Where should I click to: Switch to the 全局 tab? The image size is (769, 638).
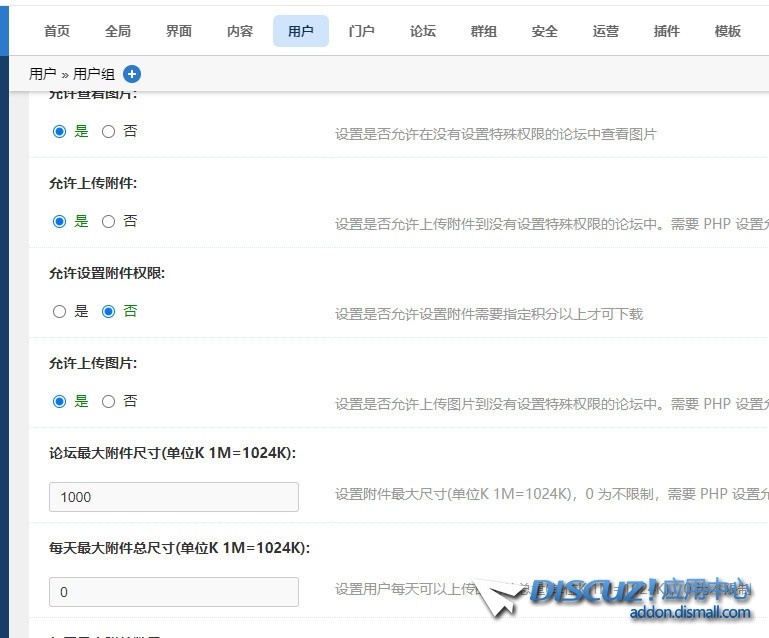(x=118, y=31)
